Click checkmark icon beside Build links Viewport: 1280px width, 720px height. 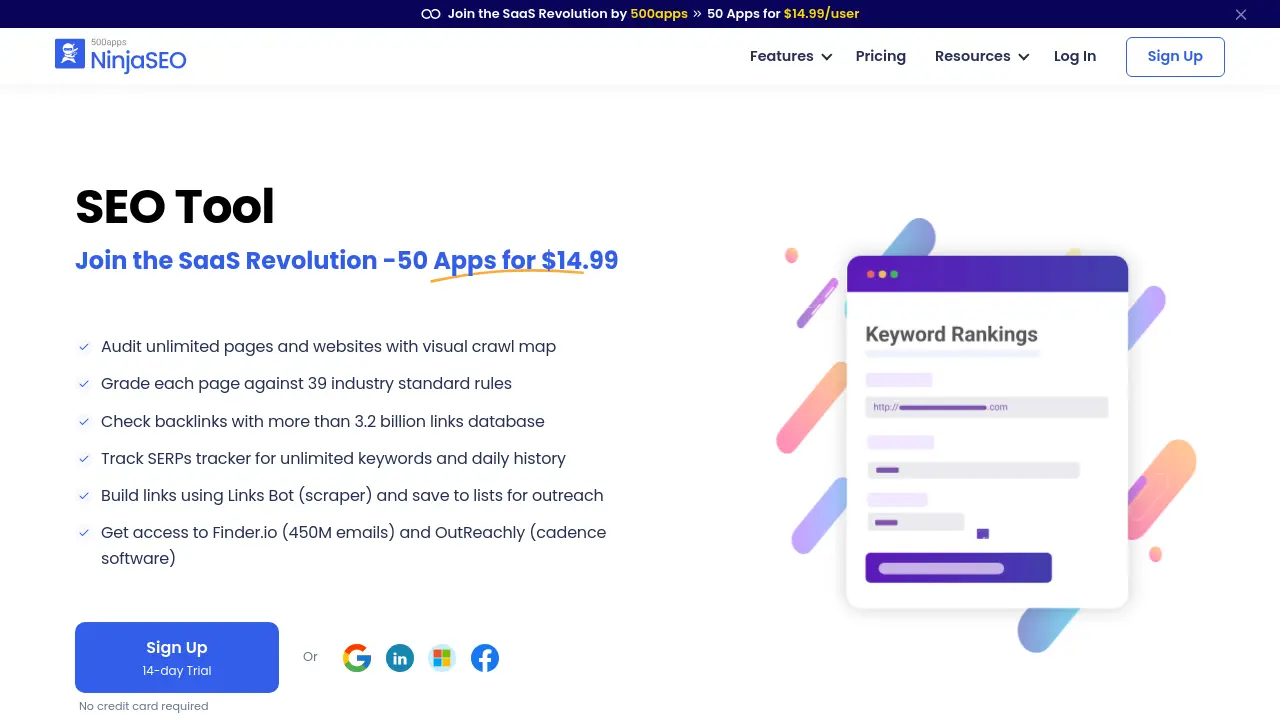84,496
